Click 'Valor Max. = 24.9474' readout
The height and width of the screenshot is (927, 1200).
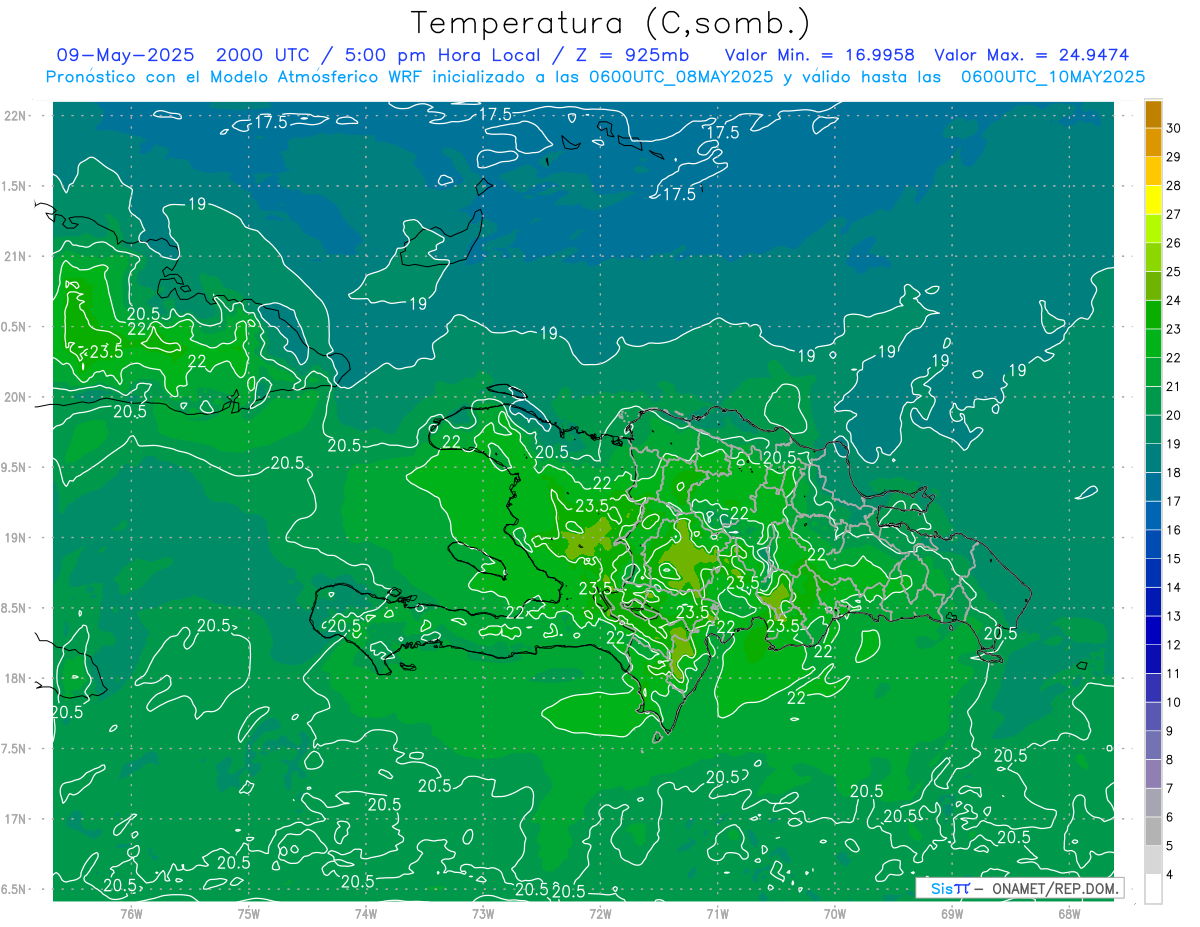(x=1032, y=55)
